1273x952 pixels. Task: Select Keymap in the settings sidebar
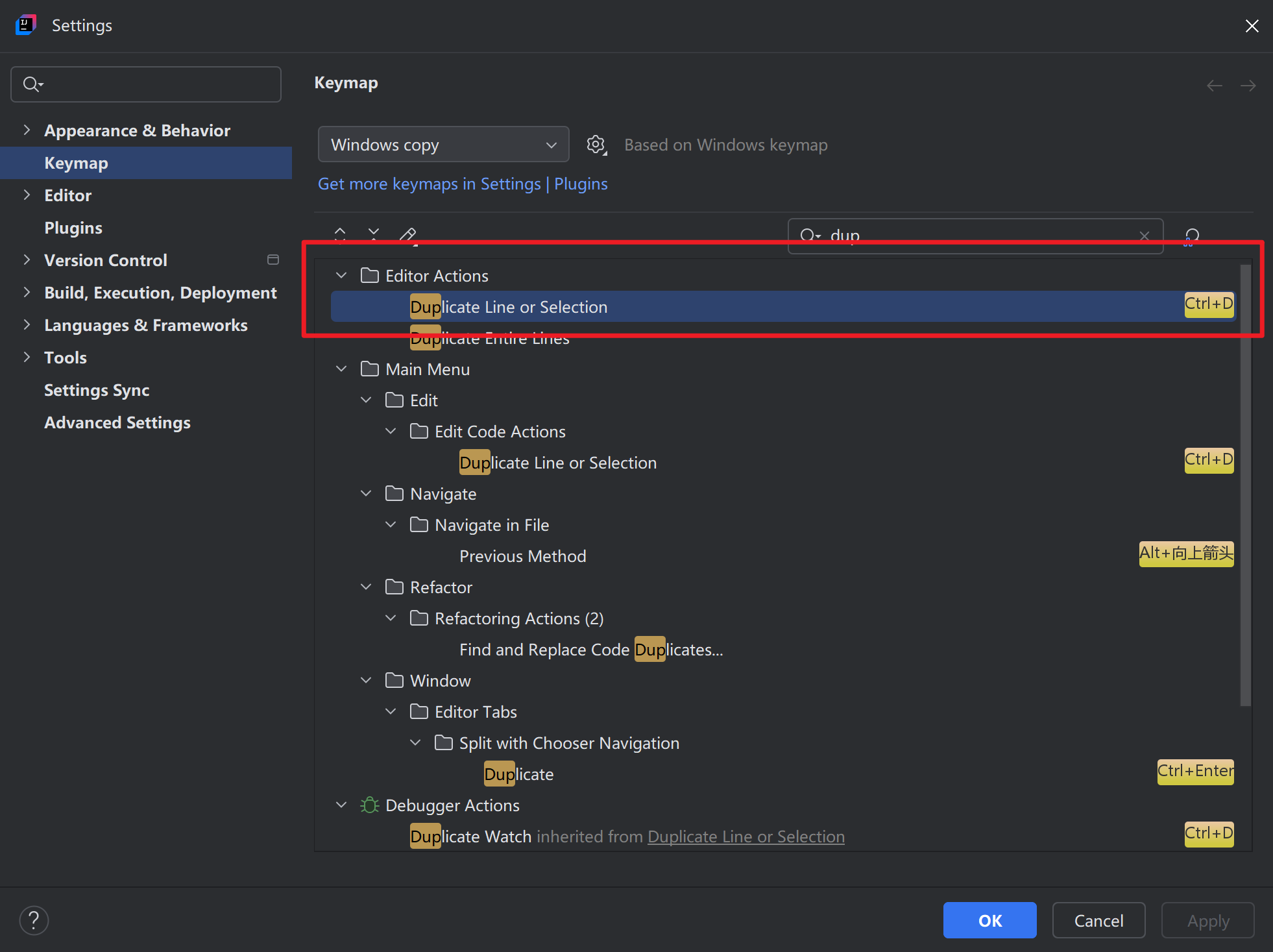(x=146, y=163)
